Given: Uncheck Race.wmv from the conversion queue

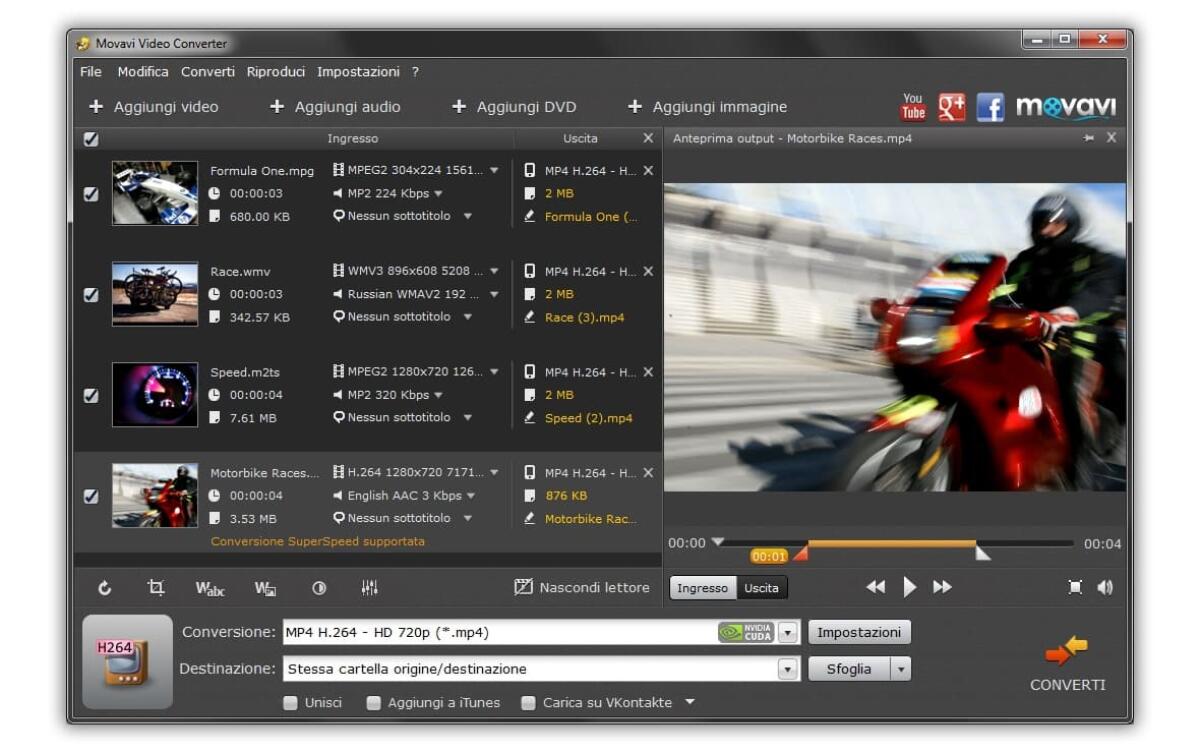Looking at the screenshot, I should click(x=90, y=294).
